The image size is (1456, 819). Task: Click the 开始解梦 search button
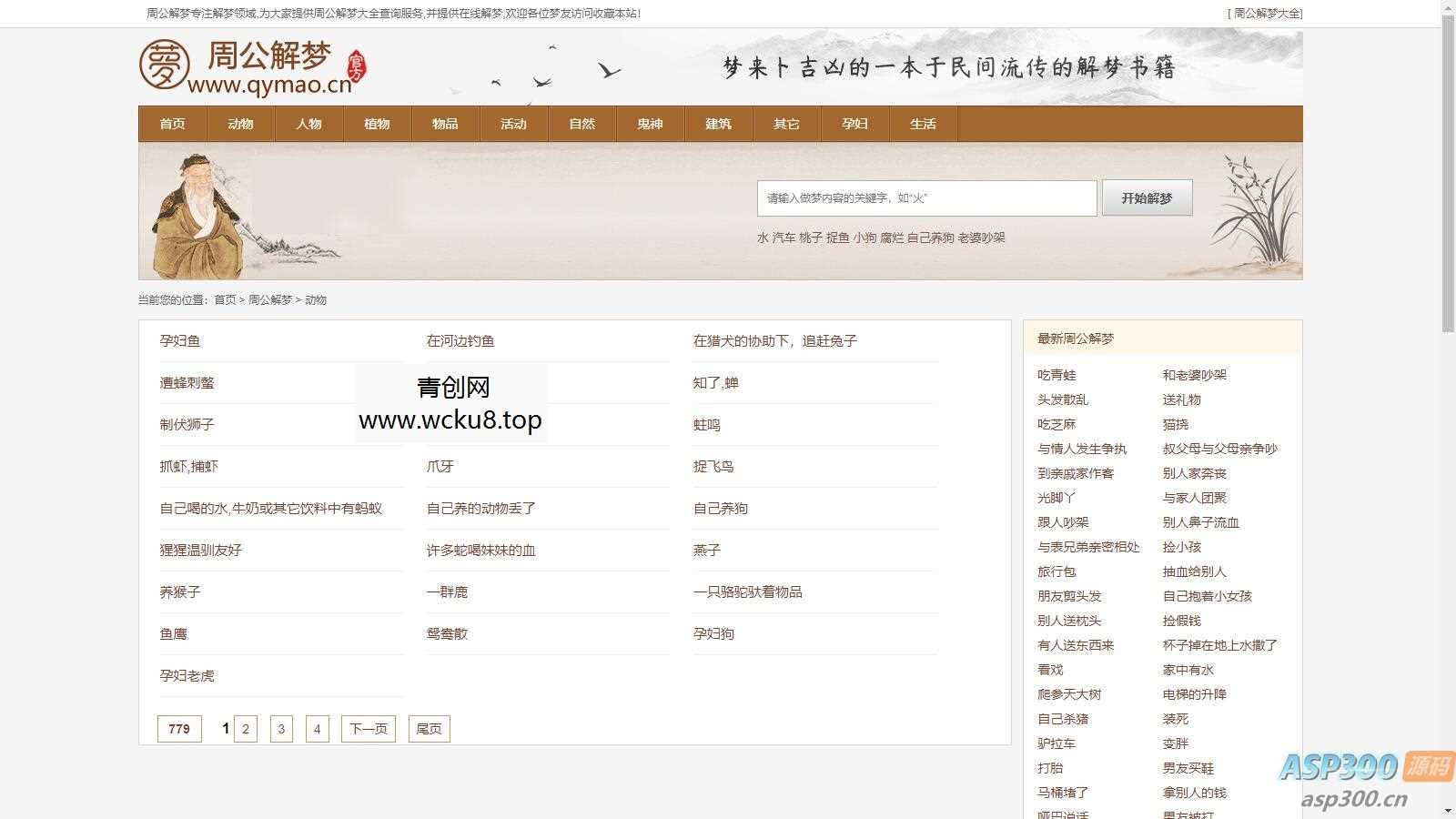(1147, 197)
